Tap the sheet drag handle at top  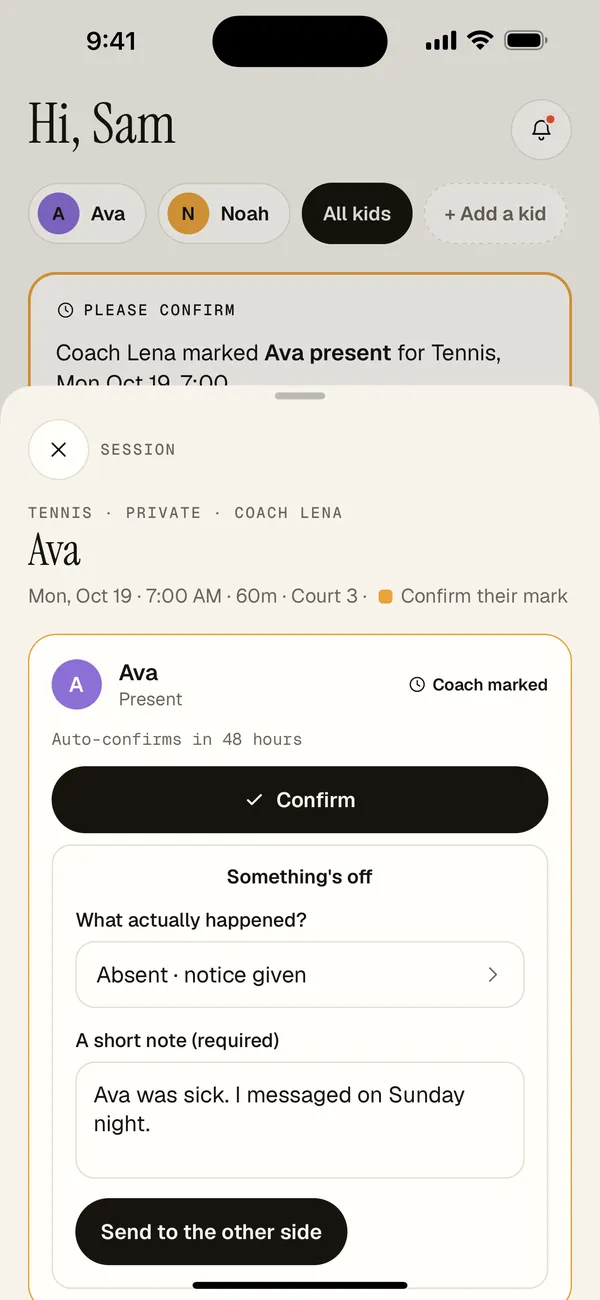(x=300, y=396)
